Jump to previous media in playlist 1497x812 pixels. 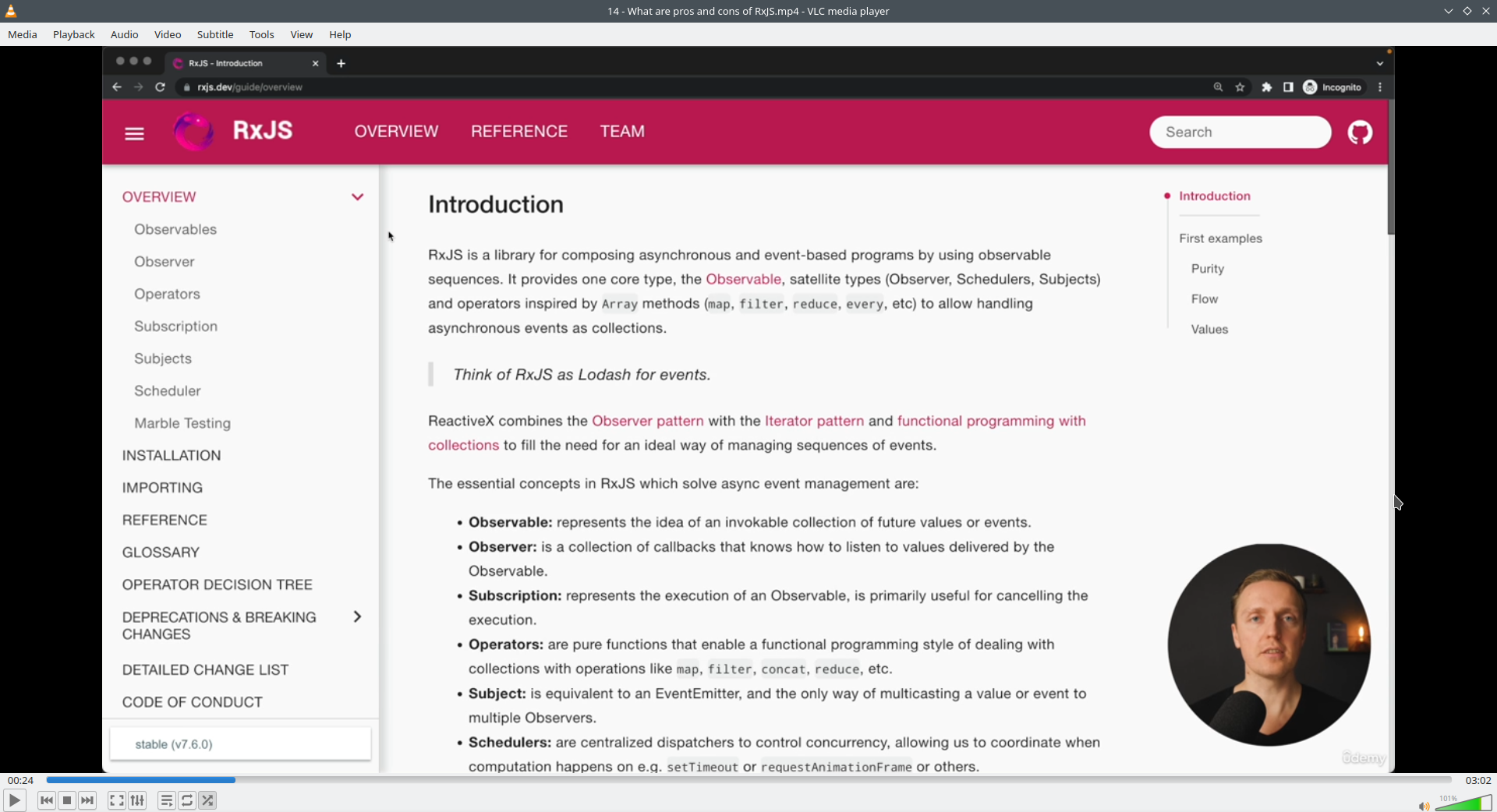click(x=47, y=800)
